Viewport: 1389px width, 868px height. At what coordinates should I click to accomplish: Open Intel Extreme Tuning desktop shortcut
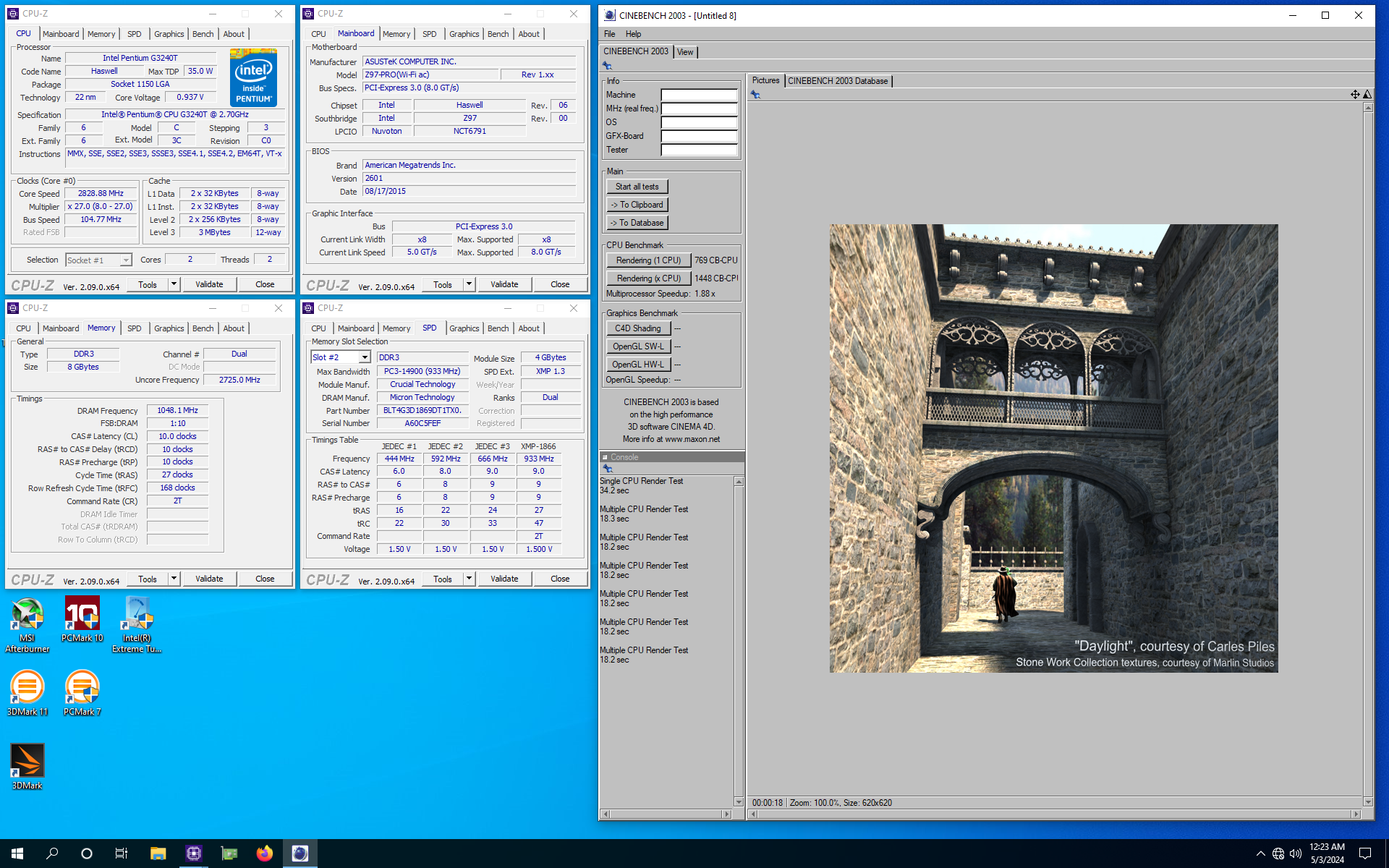tap(137, 625)
